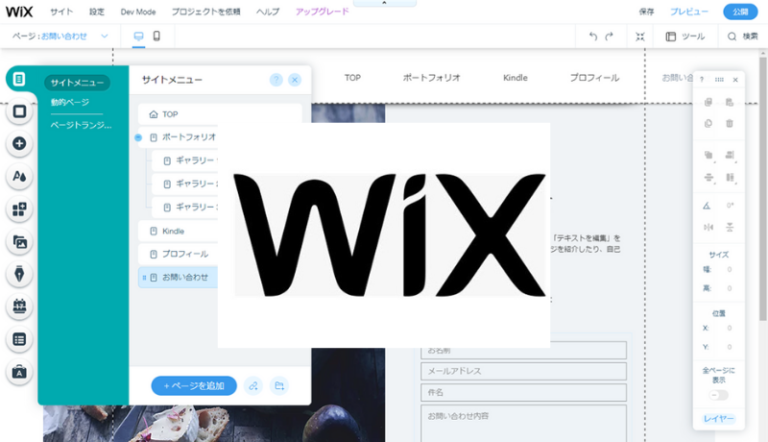768x442 pixels.
Task: Open the Dev Mode menu
Action: [x=138, y=12]
